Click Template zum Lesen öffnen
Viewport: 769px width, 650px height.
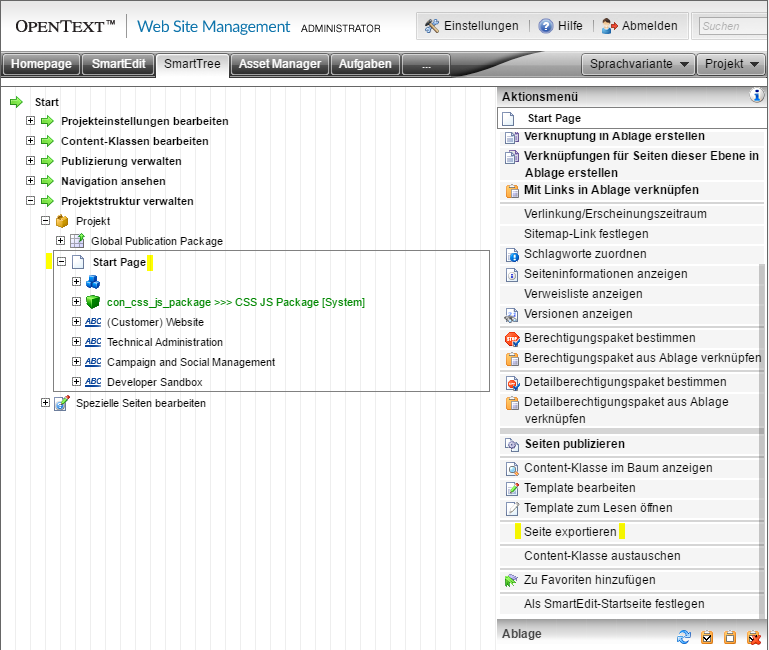point(598,508)
